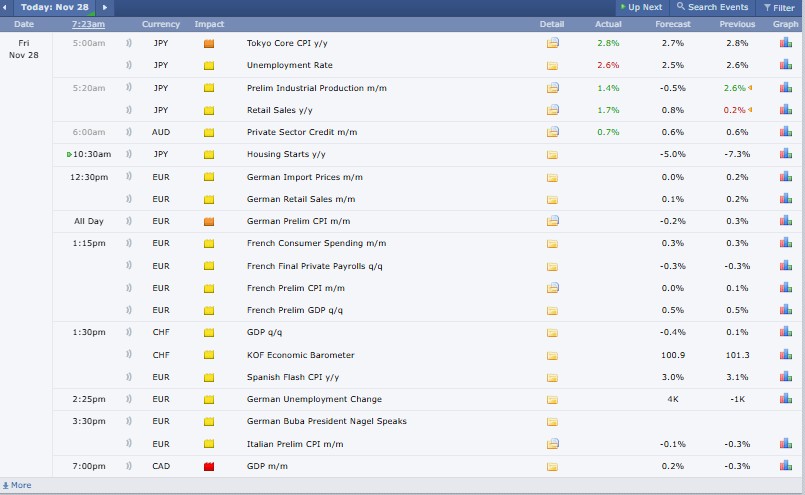Open graph icon for KOF Economic Barometer
The width and height of the screenshot is (805, 495).
coord(785,355)
